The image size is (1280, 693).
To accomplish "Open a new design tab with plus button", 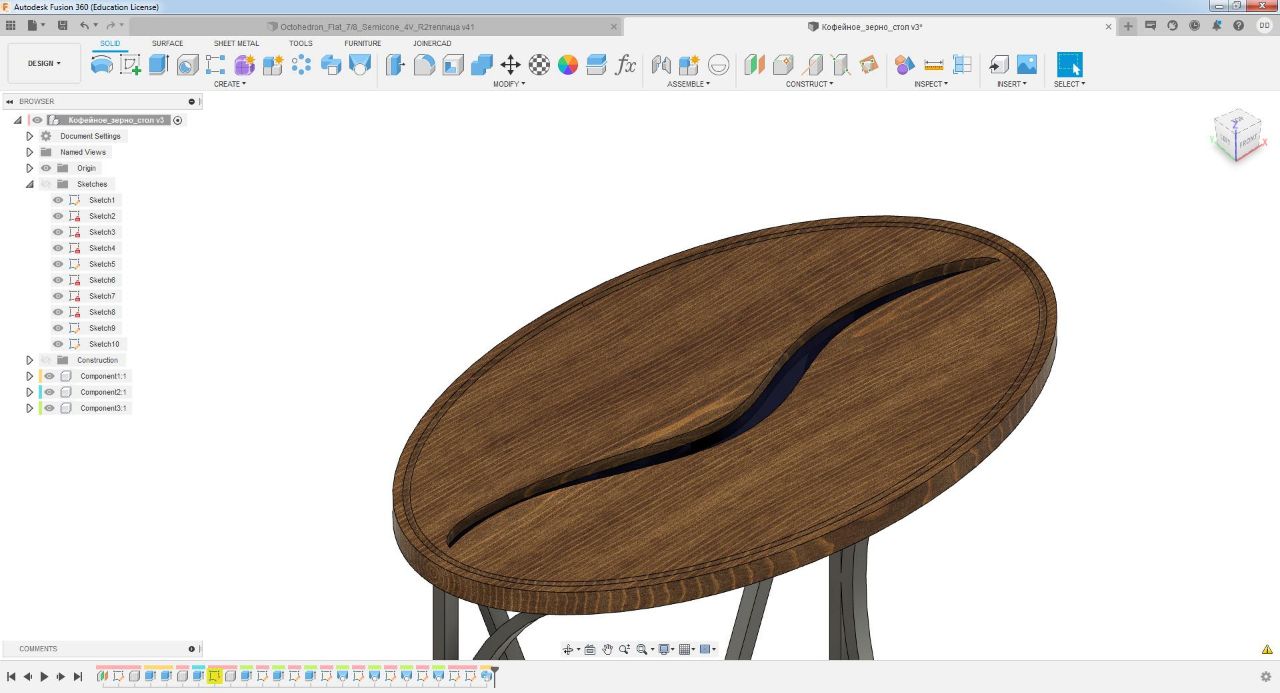I will point(1128,27).
